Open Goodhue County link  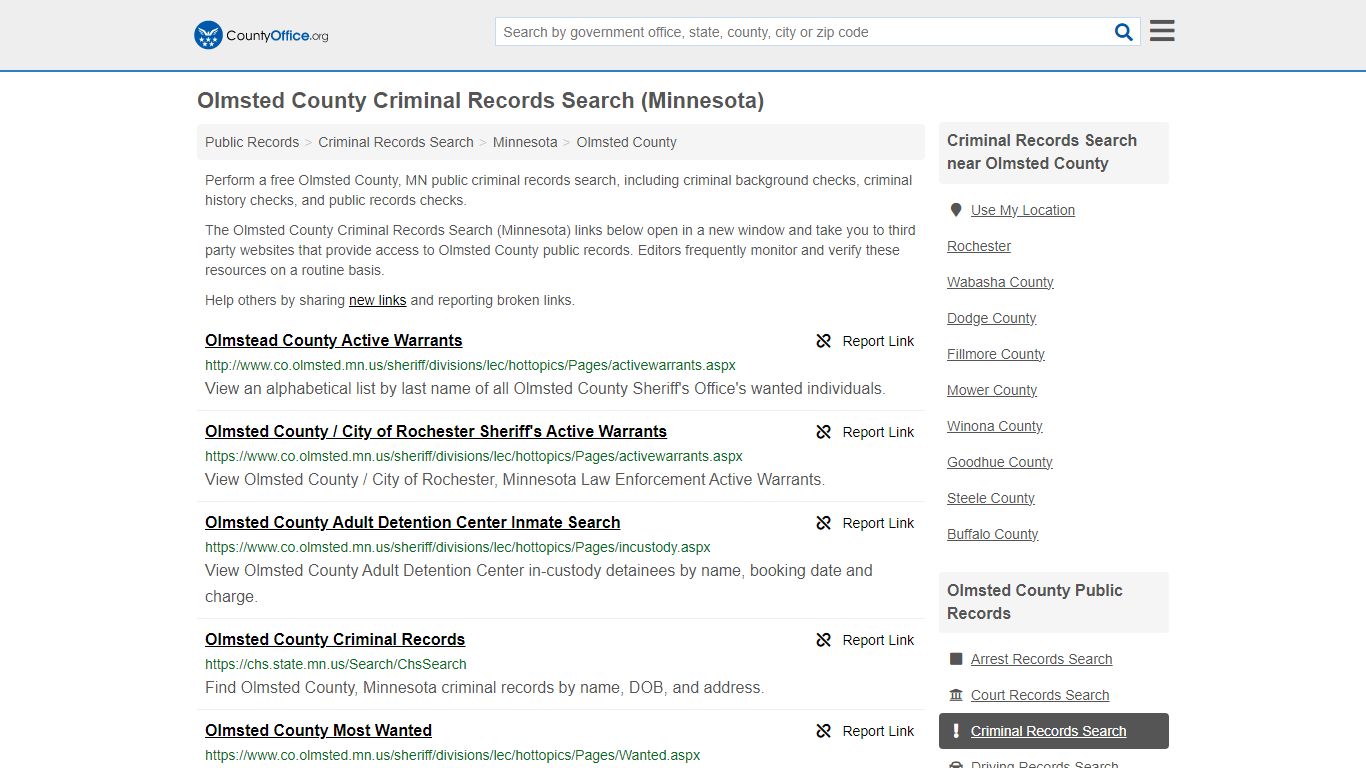(x=1000, y=462)
